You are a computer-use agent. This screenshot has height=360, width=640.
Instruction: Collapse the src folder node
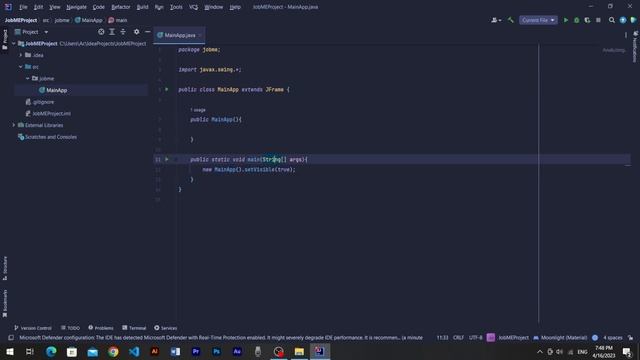click(x=21, y=67)
